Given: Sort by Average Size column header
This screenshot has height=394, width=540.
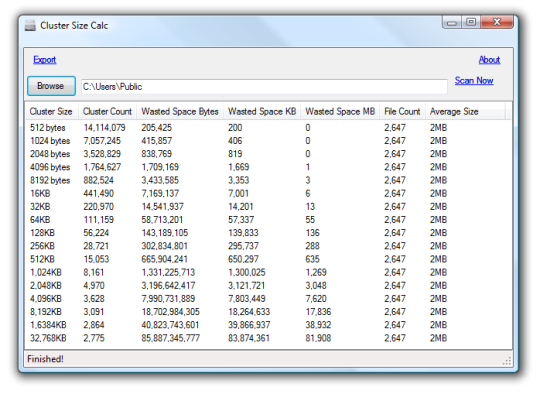Looking at the screenshot, I should (465, 112).
